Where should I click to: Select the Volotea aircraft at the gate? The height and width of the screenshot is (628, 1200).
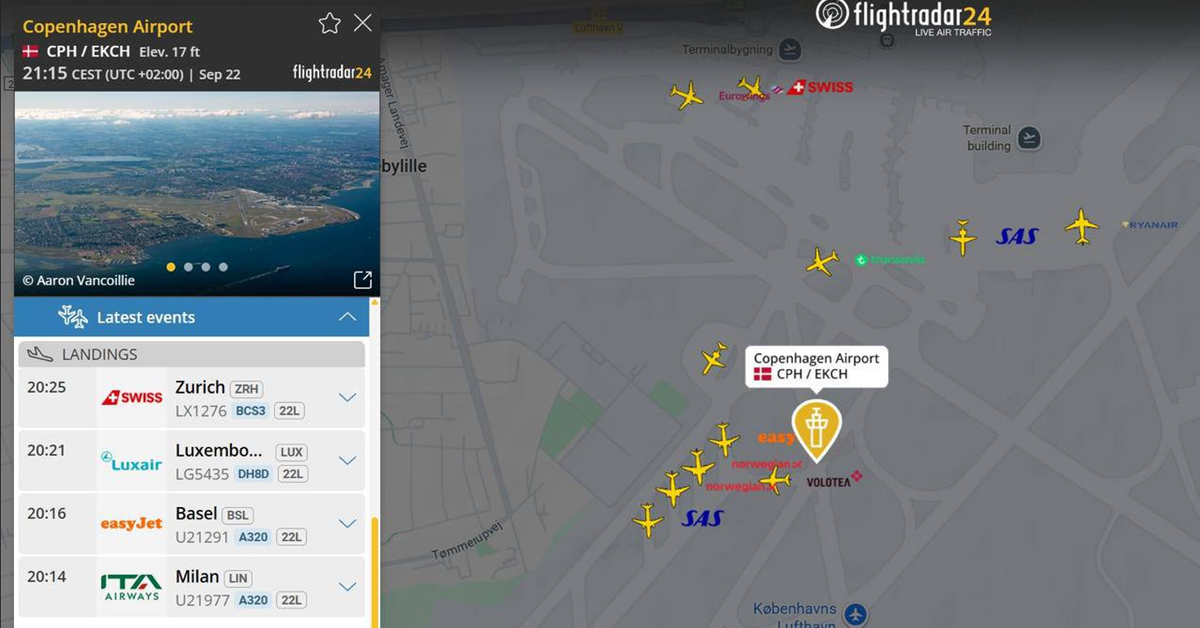[775, 481]
